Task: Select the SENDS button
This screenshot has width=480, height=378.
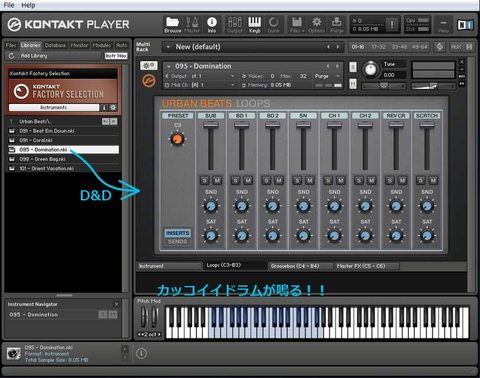Action: 177,241
